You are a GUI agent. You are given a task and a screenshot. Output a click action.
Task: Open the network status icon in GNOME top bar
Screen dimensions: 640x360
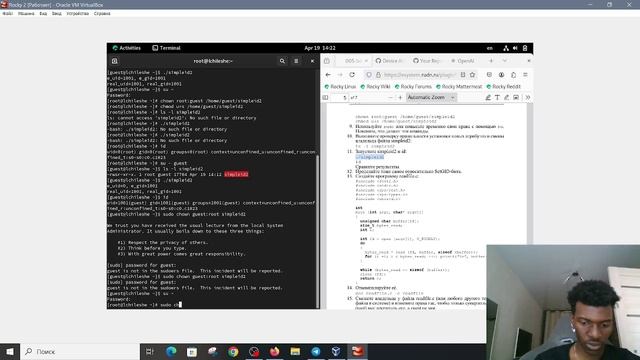tap(506, 48)
